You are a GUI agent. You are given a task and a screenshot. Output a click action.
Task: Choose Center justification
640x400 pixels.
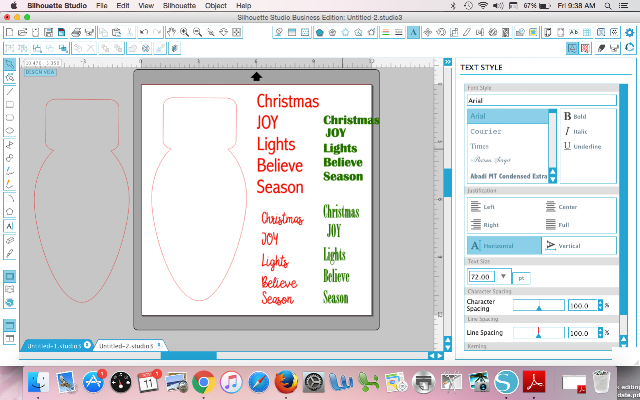coord(561,207)
